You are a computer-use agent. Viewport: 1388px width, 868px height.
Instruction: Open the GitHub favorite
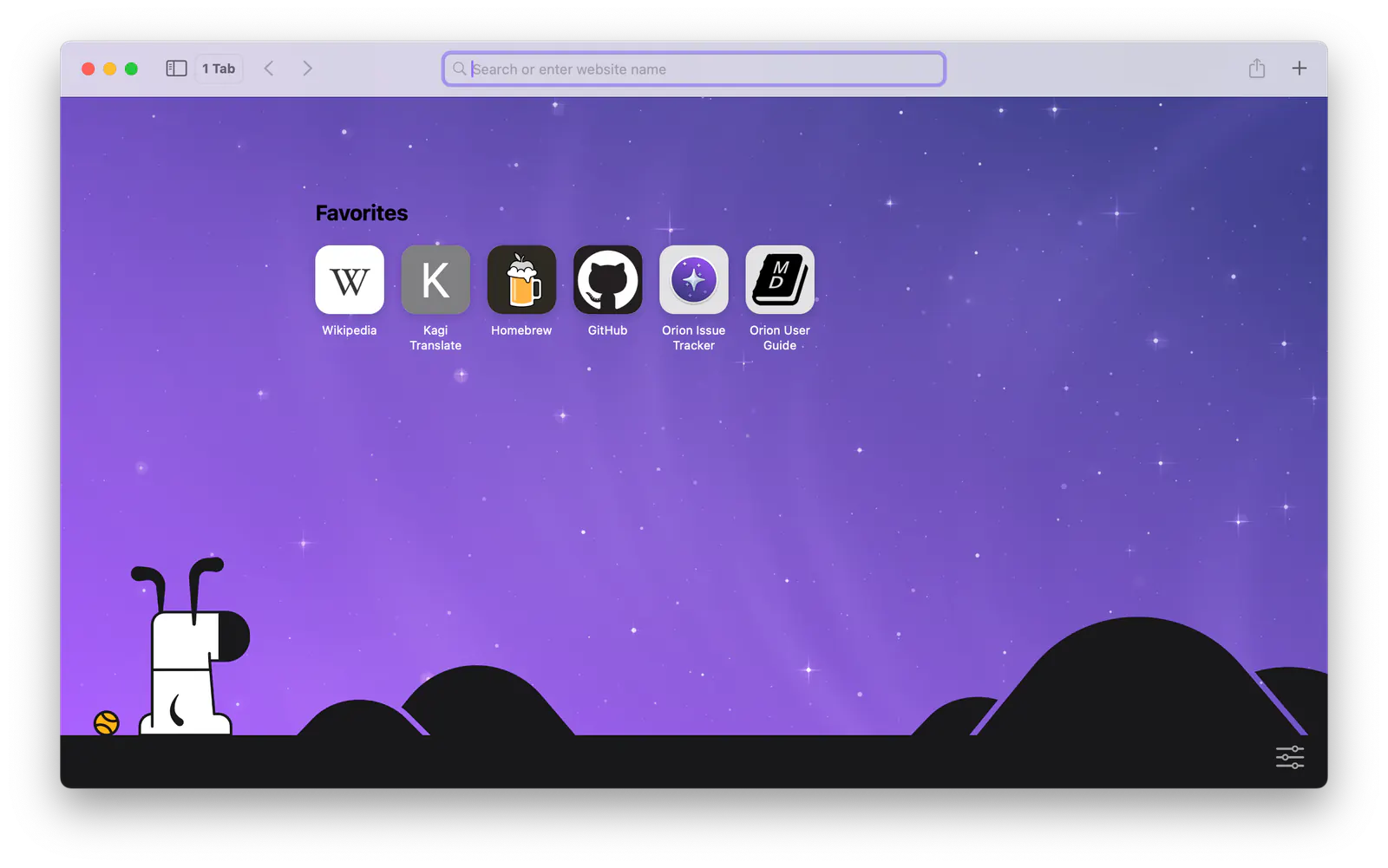(608, 279)
